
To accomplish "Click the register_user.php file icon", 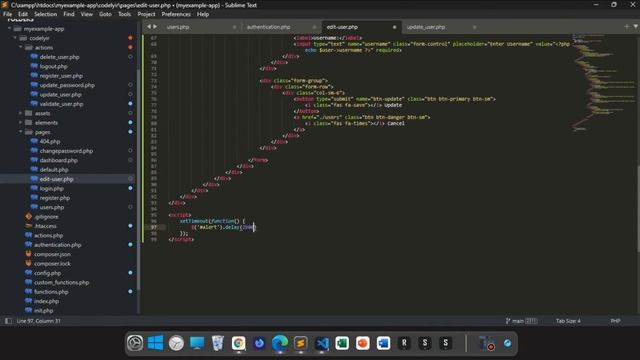I will click(x=34, y=76).
